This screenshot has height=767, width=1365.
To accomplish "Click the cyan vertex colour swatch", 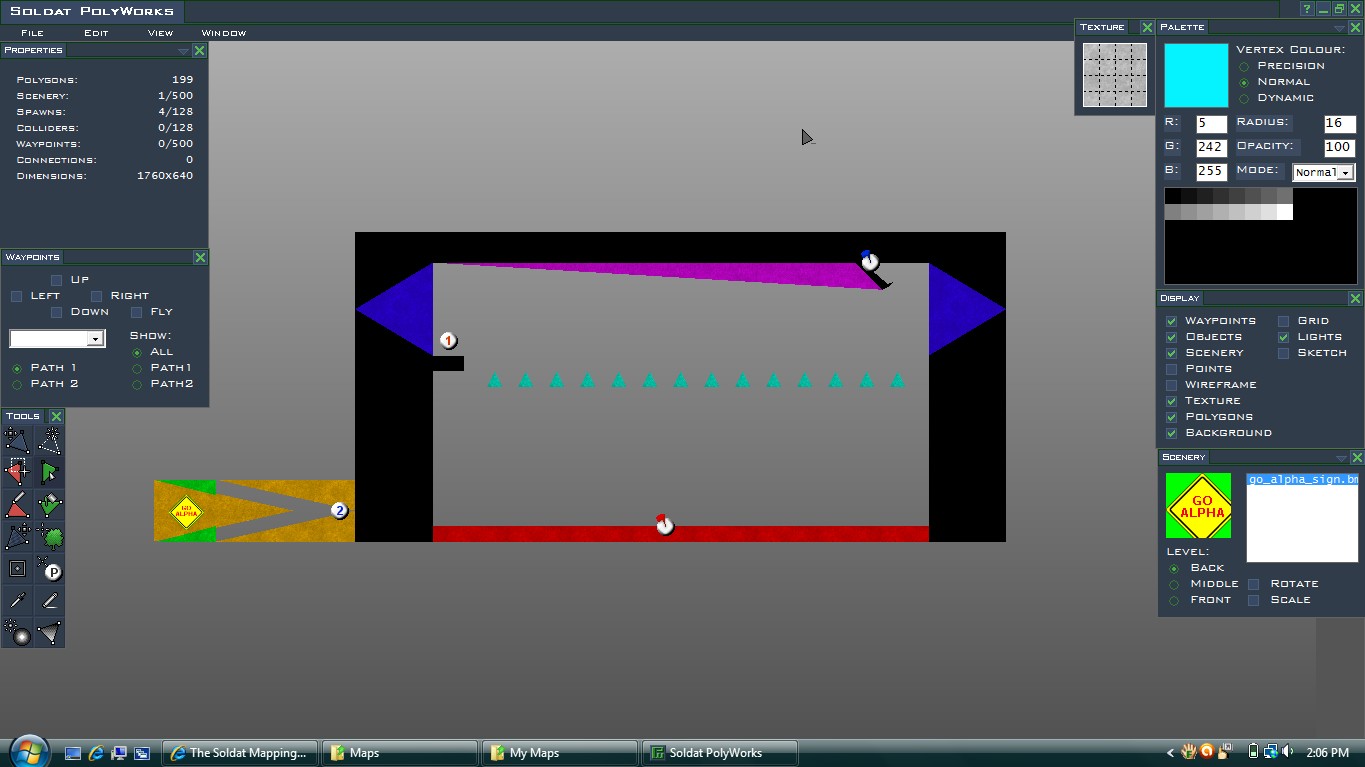I will pos(1196,75).
